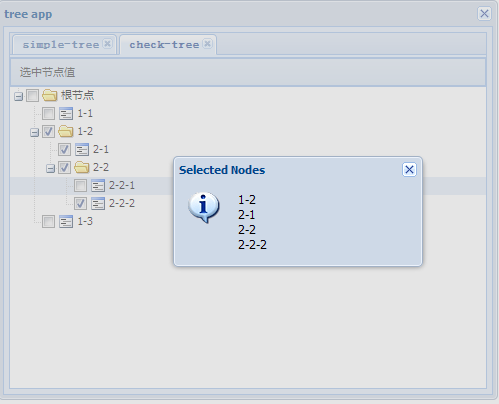This screenshot has height=404, width=499.
Task: Close the Selected Nodes dialog
Action: click(x=409, y=170)
